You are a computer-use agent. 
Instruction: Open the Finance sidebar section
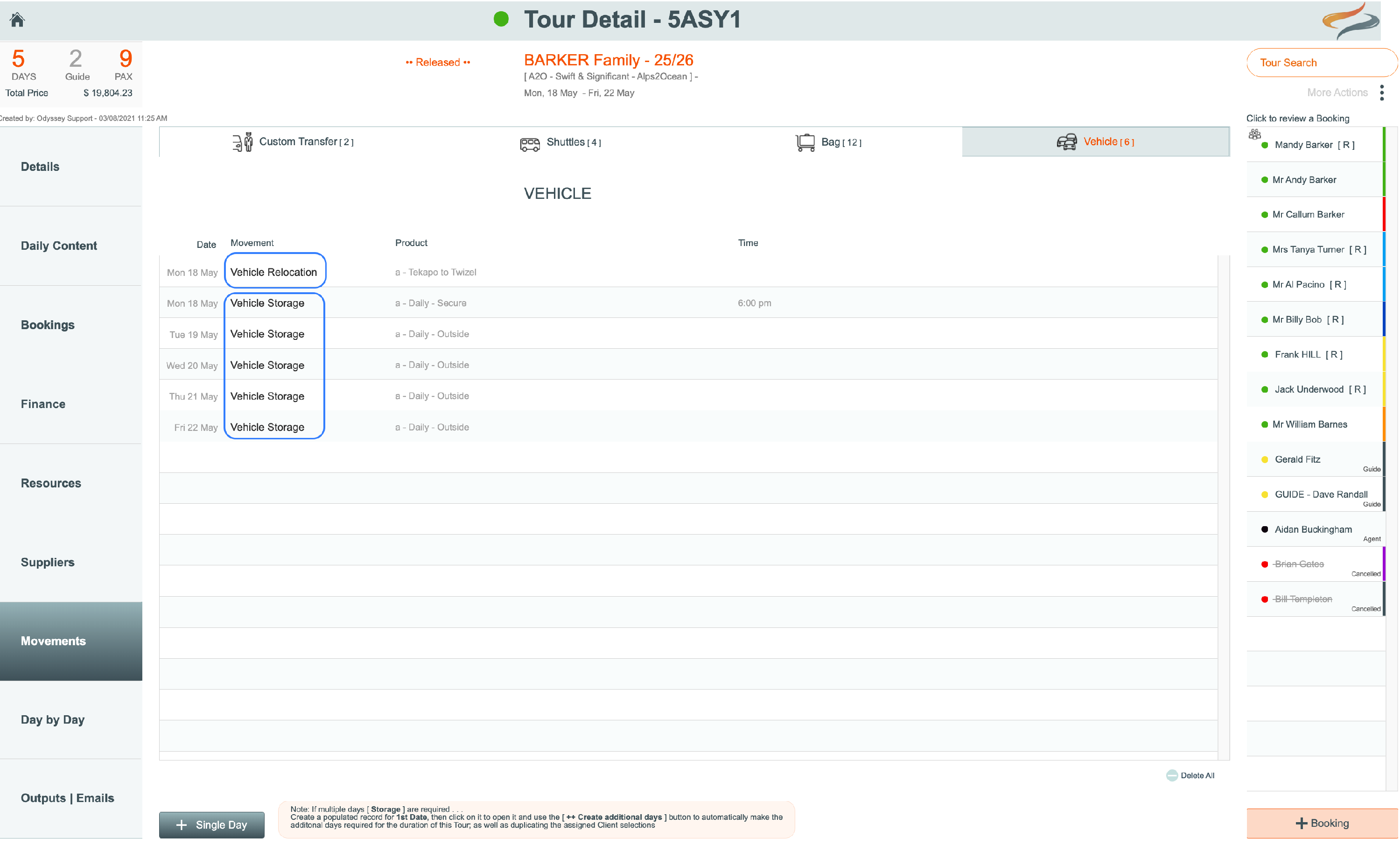point(71,404)
